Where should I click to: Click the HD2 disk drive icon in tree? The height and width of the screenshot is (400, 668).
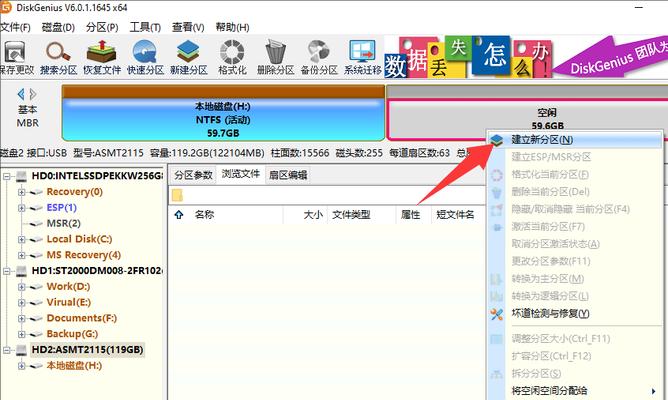coord(21,350)
